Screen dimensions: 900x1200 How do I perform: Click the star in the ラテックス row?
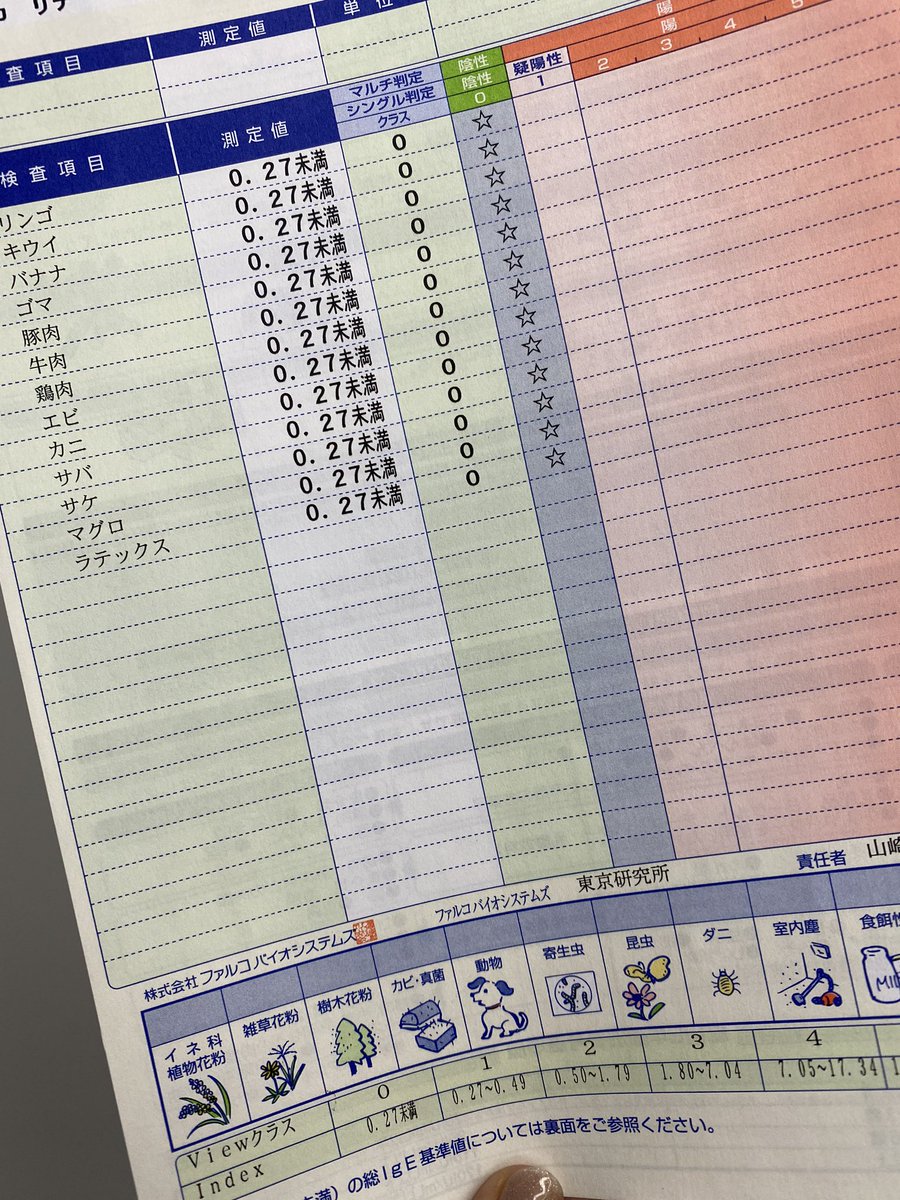pos(556,458)
